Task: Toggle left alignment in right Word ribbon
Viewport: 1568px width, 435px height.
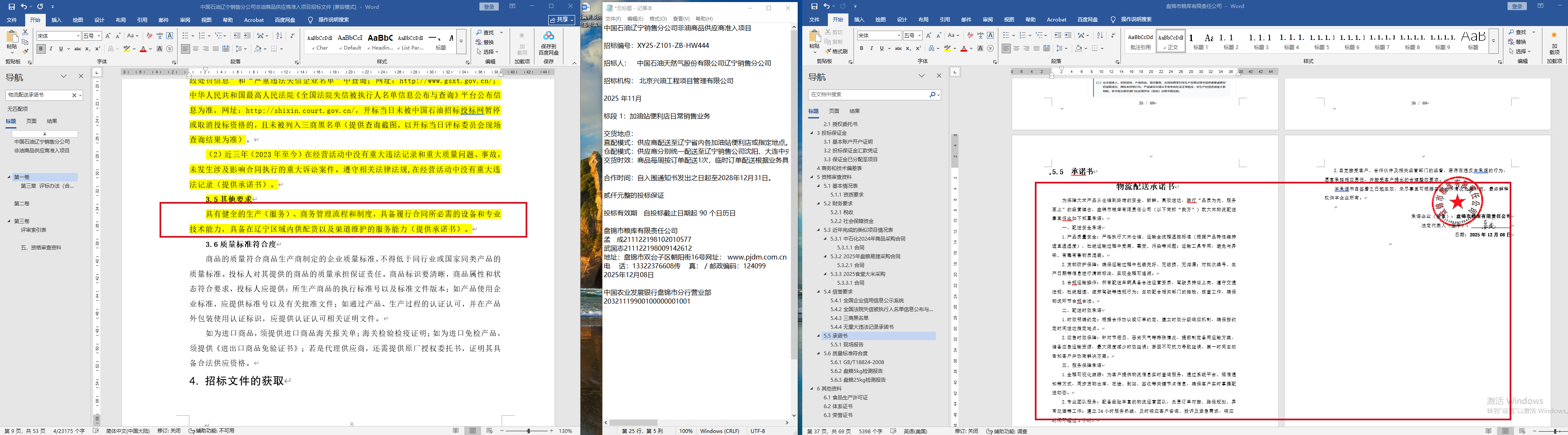Action: tap(1006, 49)
